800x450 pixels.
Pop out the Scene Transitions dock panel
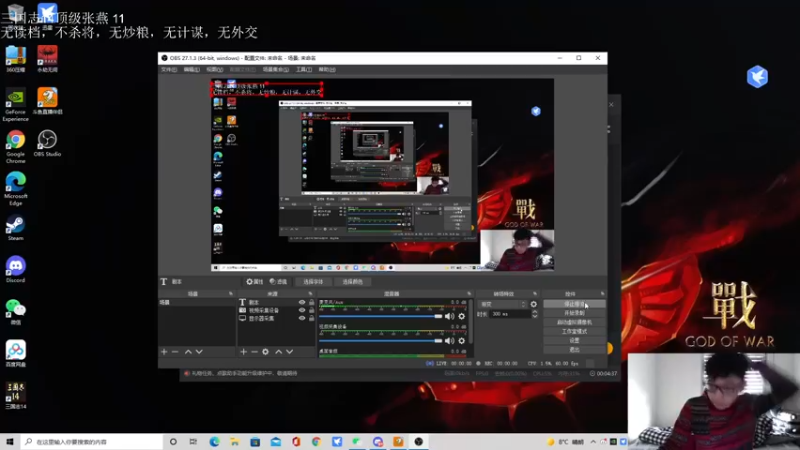535,294
